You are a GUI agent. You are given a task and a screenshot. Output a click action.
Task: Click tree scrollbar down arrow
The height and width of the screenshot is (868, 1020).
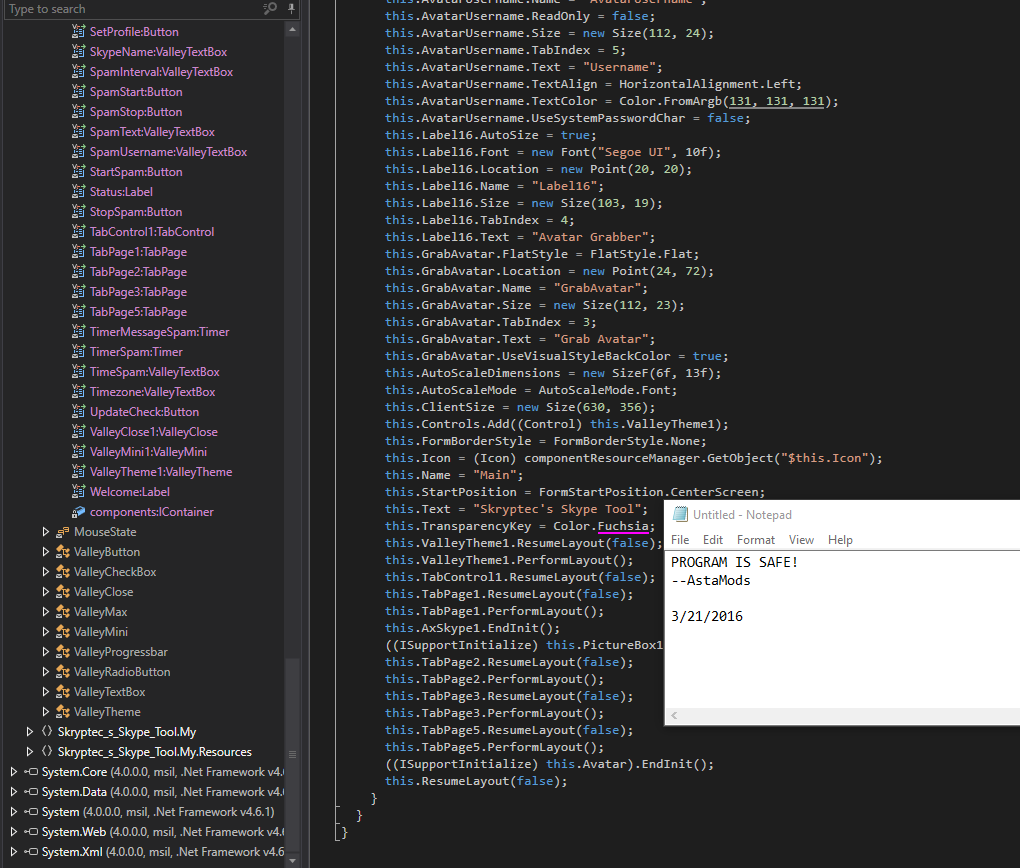click(x=292, y=860)
